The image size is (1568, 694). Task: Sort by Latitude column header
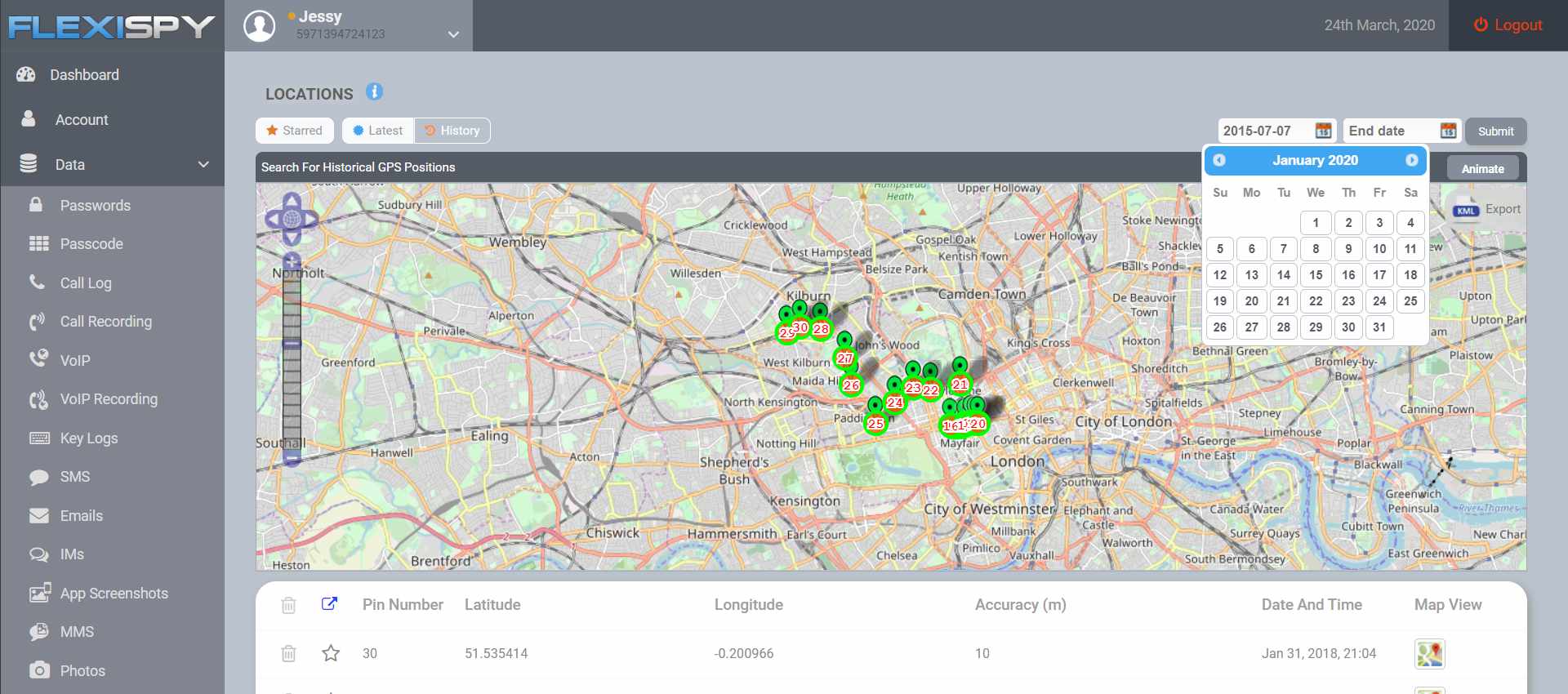tap(492, 605)
